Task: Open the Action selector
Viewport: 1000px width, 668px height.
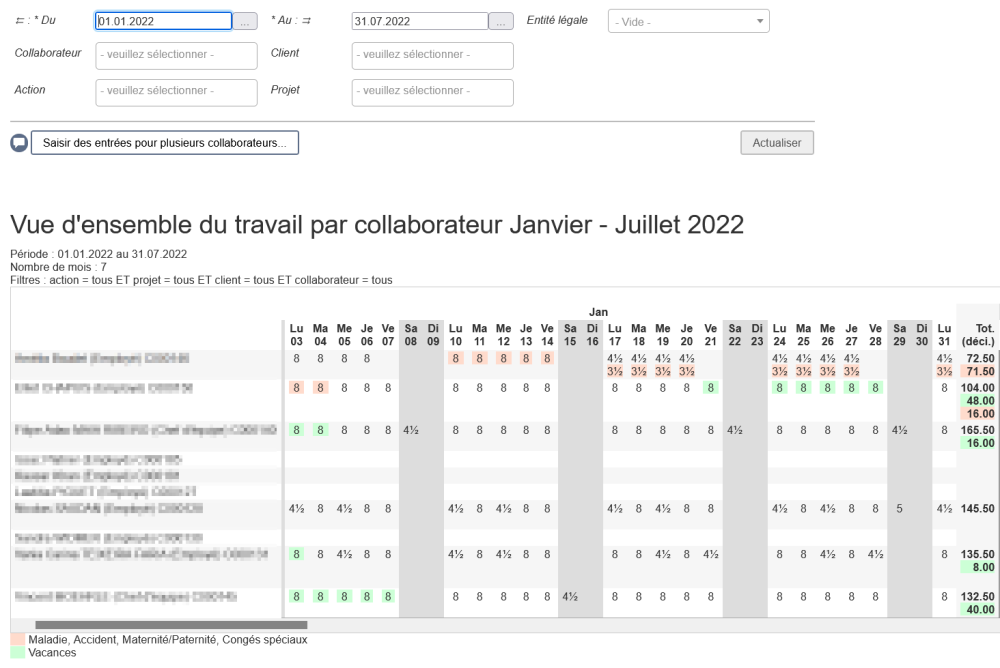Action: tap(176, 91)
